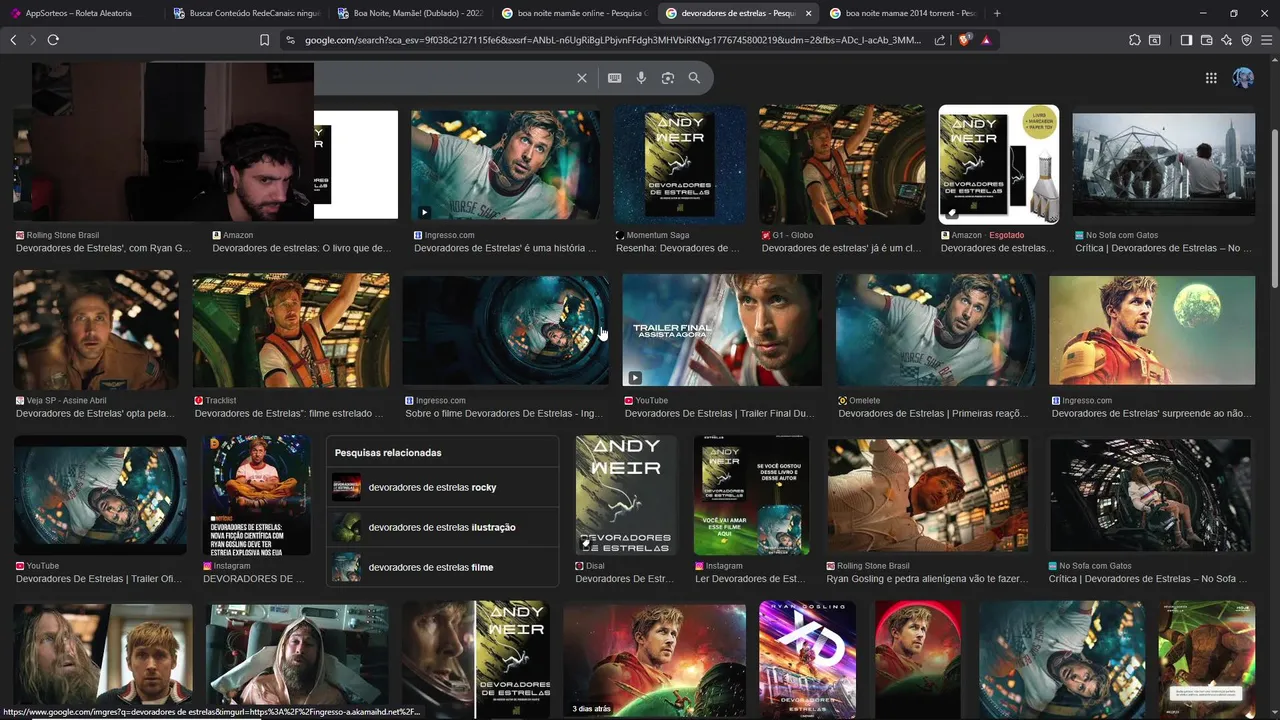This screenshot has width=1280, height=720.
Task: Open the share icon in address bar
Action: [x=940, y=40]
